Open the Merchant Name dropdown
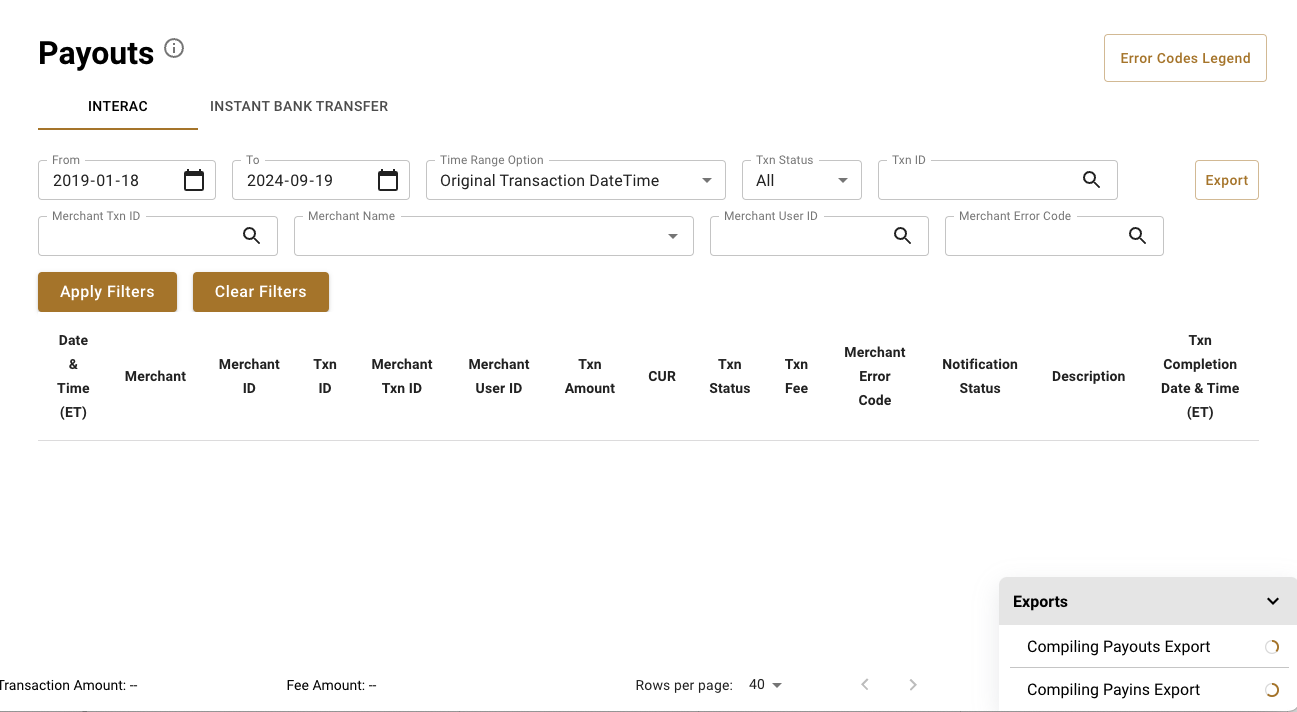This screenshot has height=712, width=1297. coord(672,235)
